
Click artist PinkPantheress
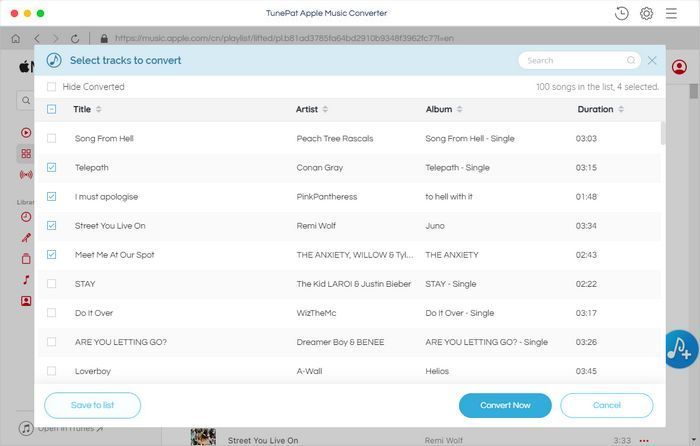coord(327,196)
